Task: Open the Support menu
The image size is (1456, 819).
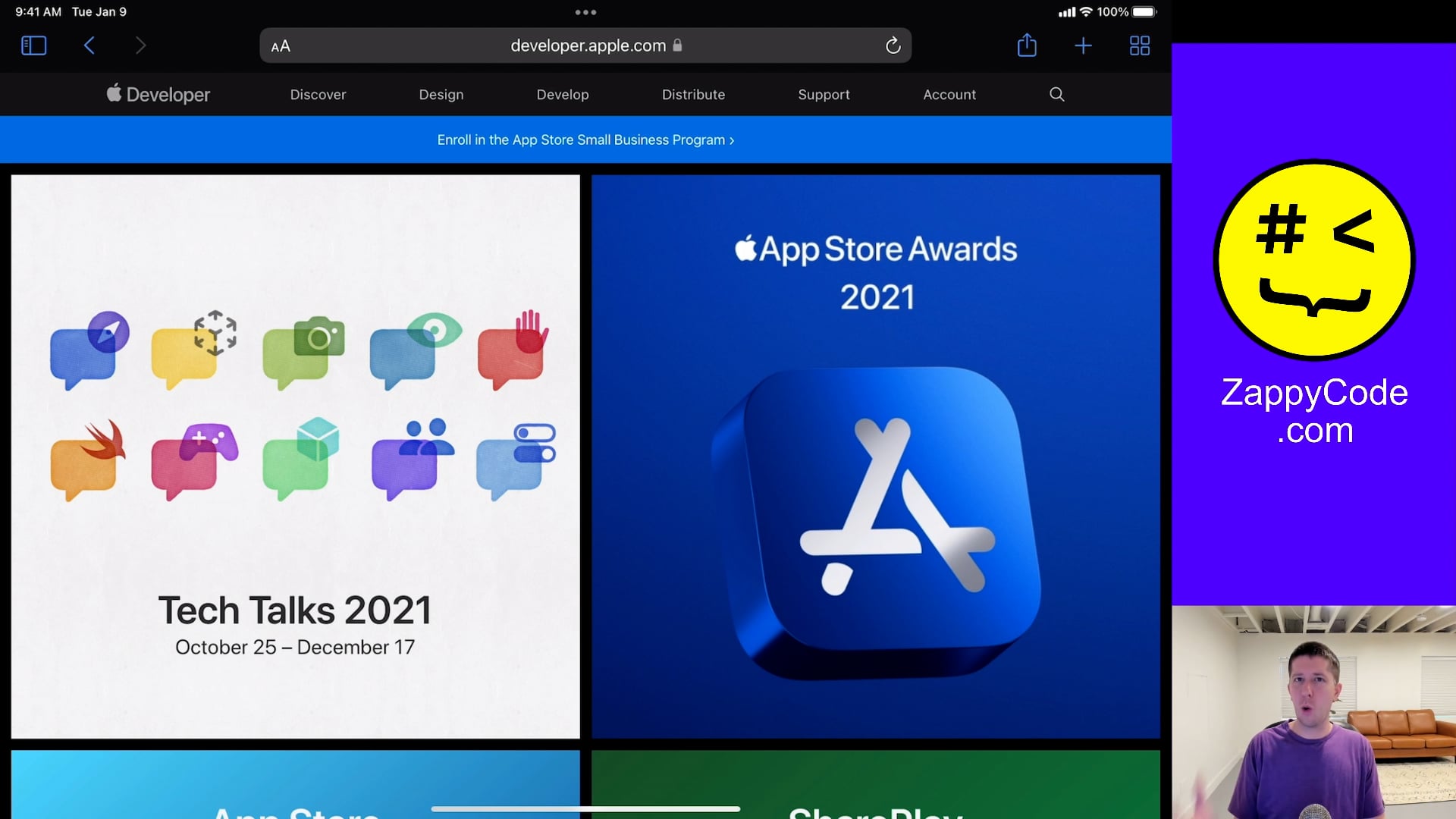Action: tap(824, 95)
